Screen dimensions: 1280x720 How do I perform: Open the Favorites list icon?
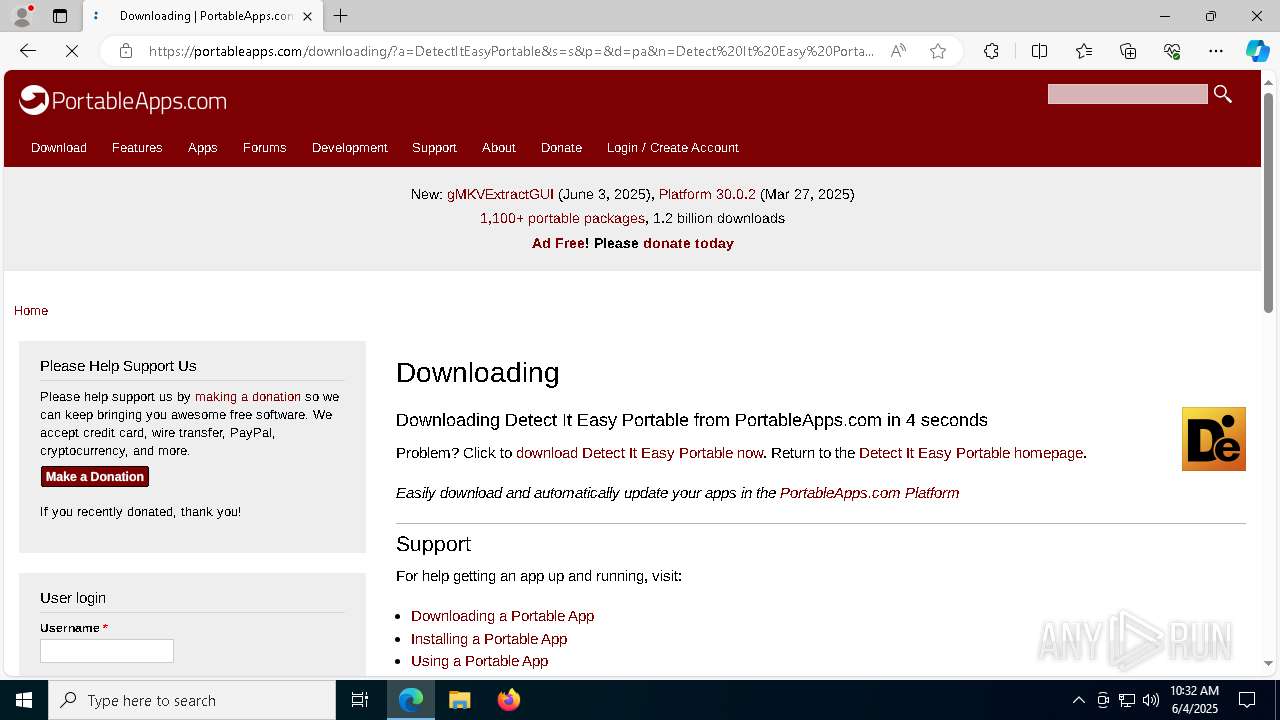[x=1084, y=51]
